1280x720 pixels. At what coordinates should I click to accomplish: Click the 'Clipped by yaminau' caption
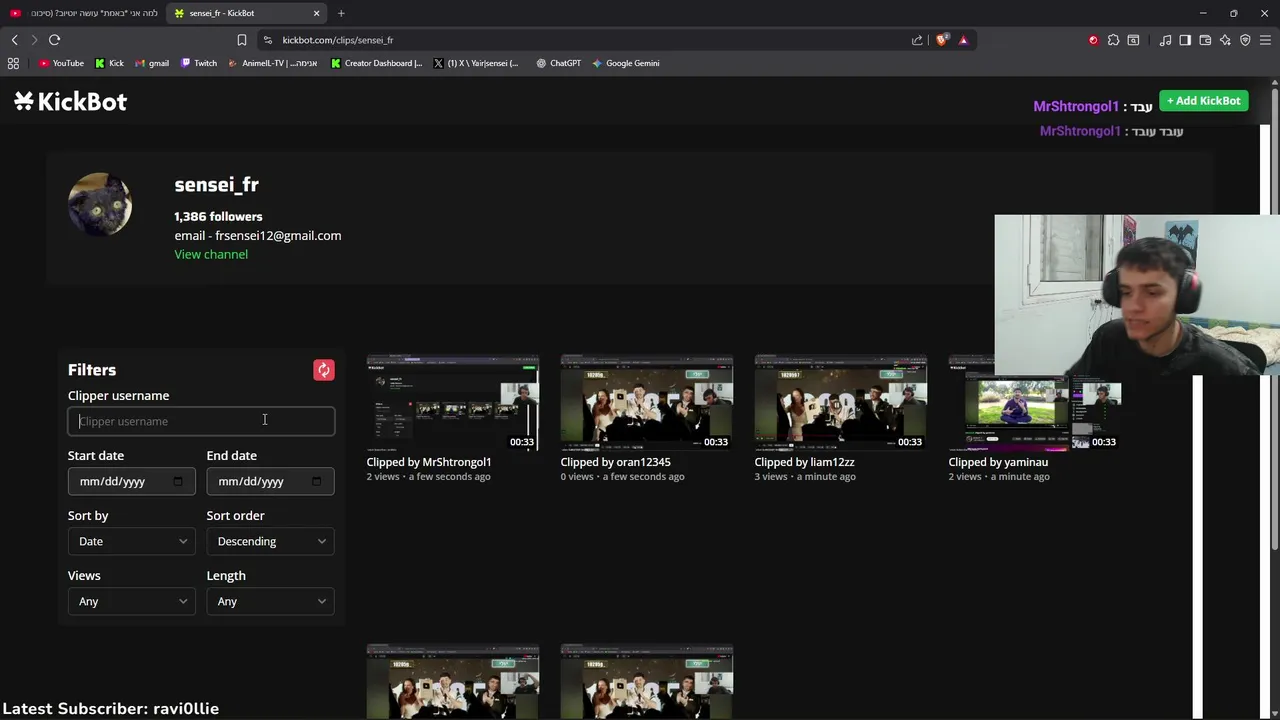click(998, 462)
